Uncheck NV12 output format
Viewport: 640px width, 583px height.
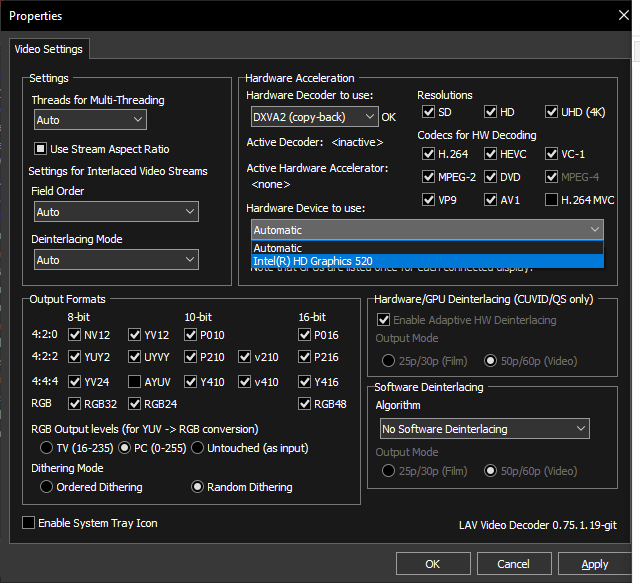coord(74,335)
